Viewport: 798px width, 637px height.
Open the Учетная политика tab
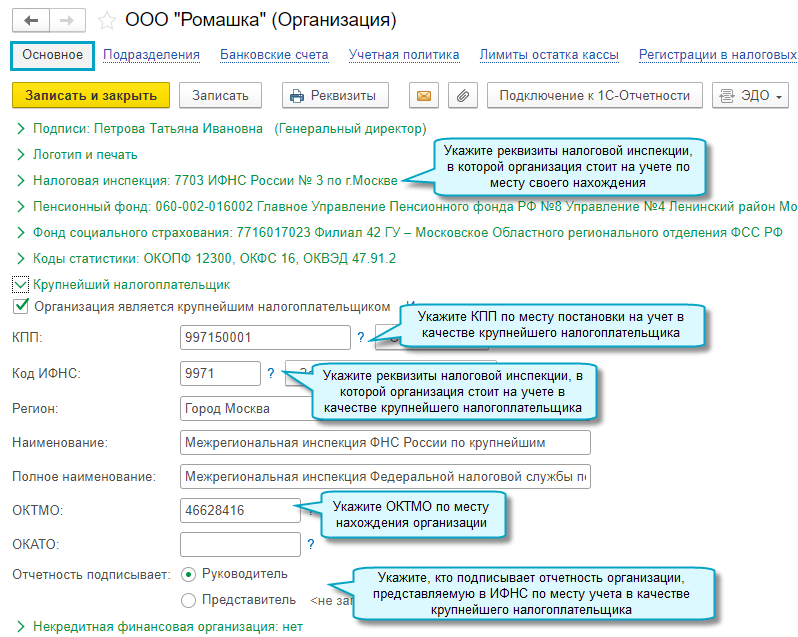(404, 55)
